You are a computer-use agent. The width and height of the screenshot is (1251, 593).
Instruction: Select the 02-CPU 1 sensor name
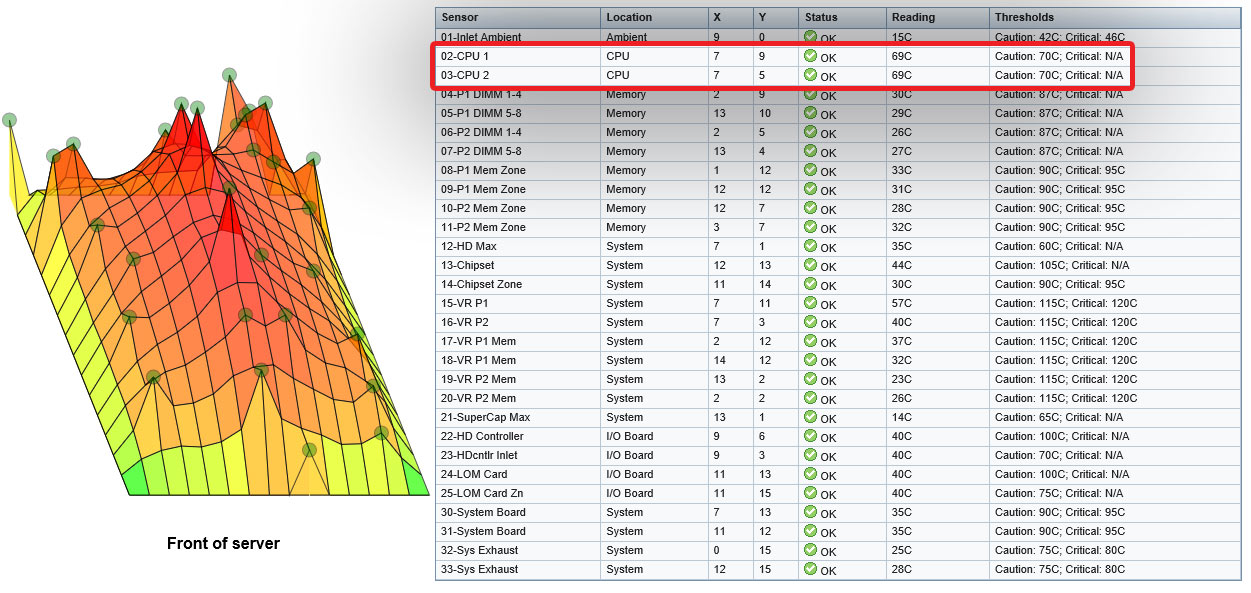[465, 56]
